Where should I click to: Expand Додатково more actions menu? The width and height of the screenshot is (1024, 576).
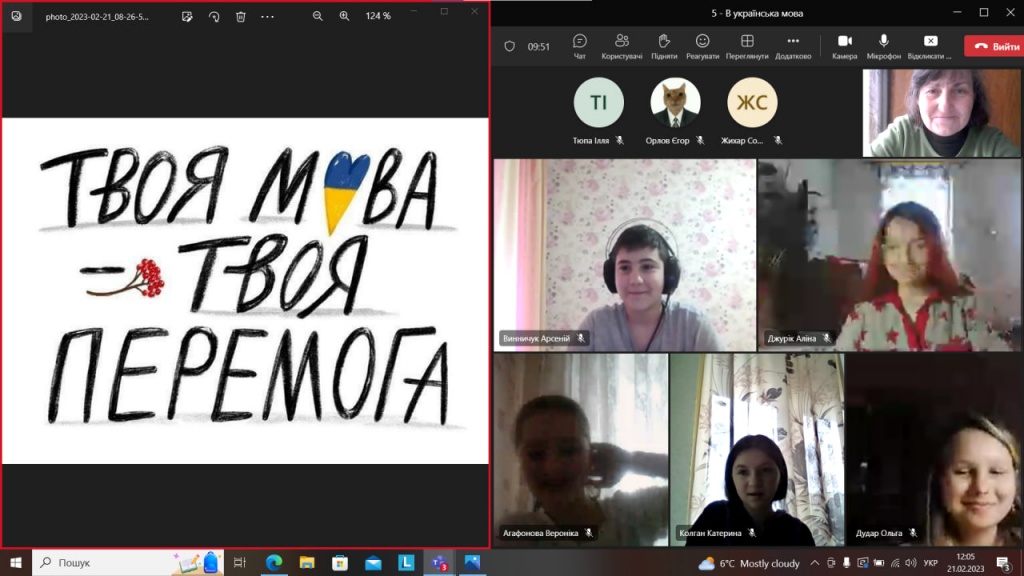pos(793,45)
